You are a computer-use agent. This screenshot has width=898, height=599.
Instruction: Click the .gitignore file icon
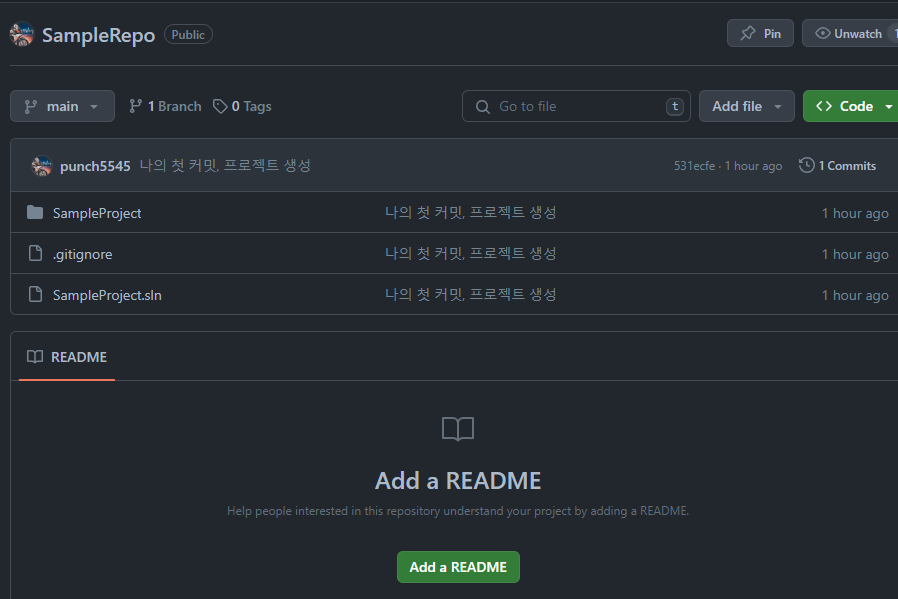[36, 253]
